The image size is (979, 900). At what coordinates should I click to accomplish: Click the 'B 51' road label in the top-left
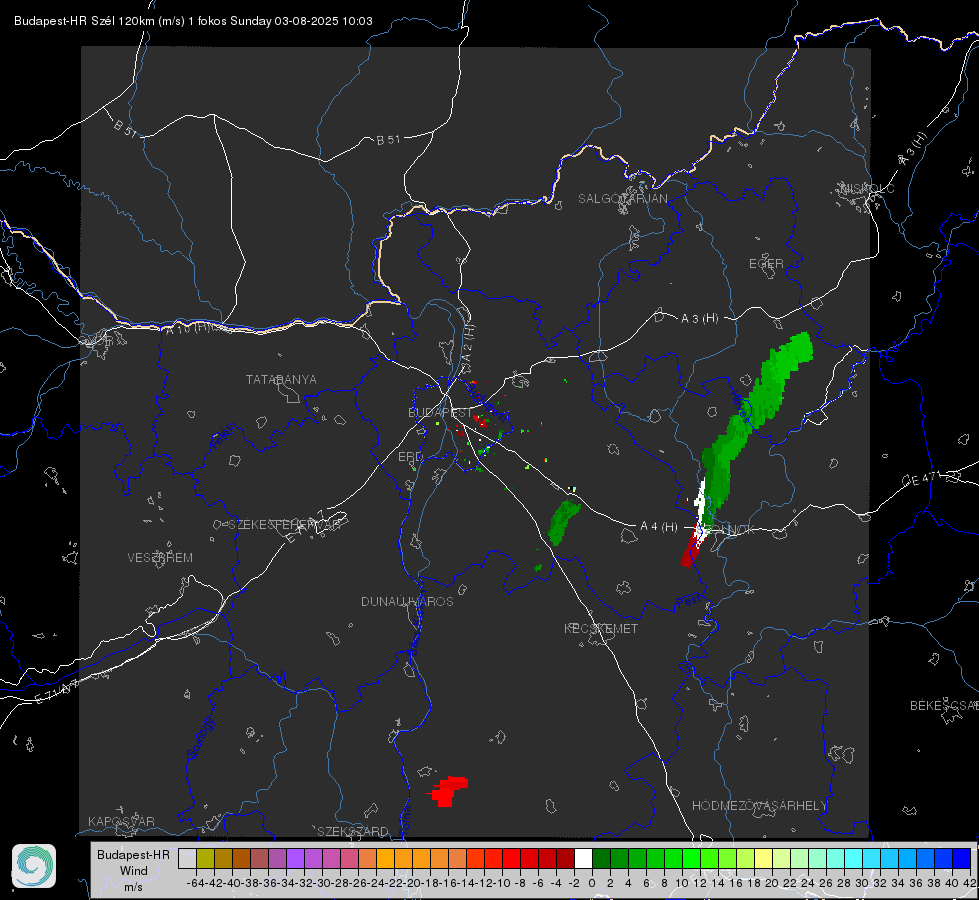click(125, 128)
